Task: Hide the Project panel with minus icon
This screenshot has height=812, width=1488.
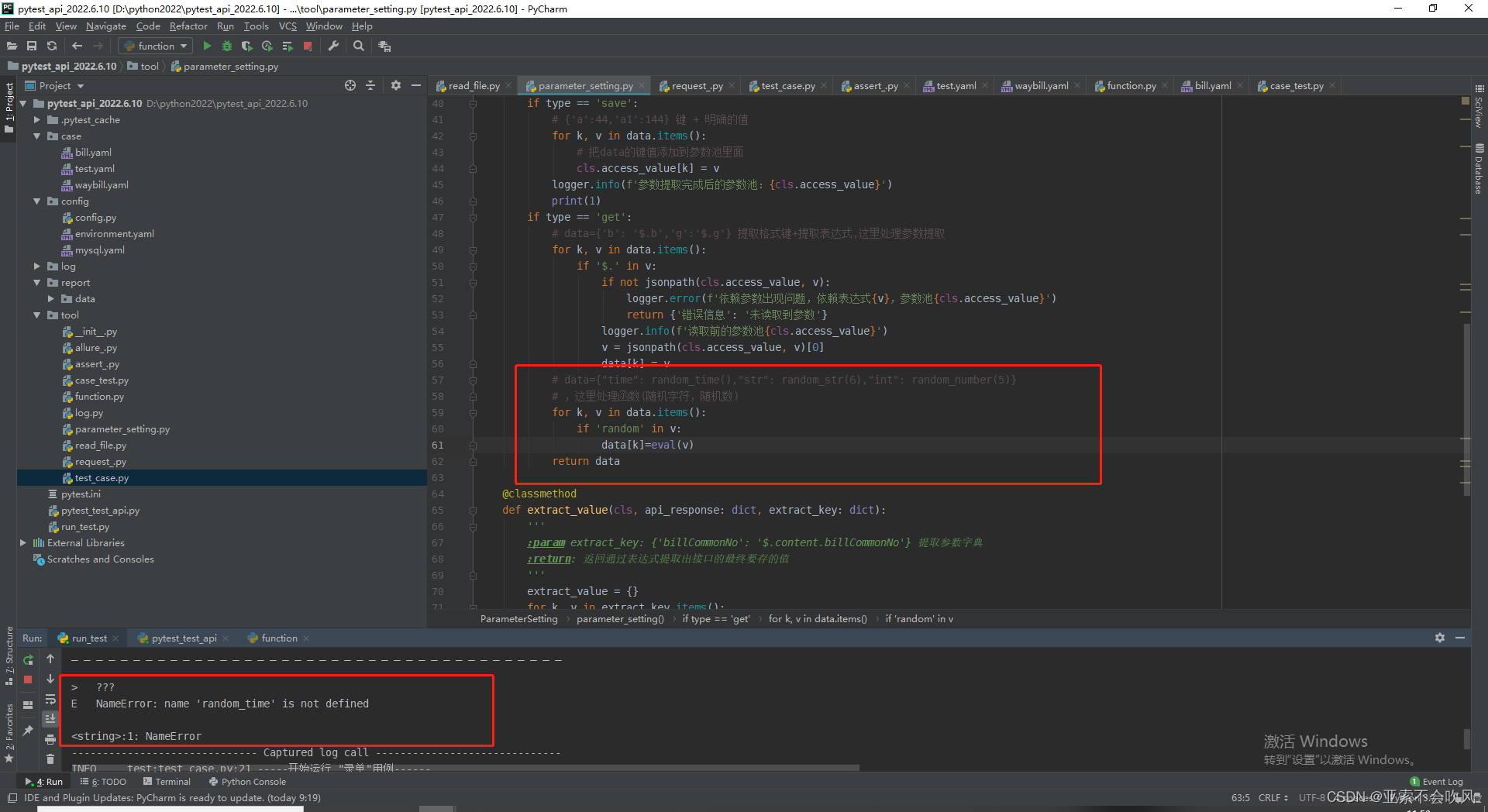Action: point(416,85)
